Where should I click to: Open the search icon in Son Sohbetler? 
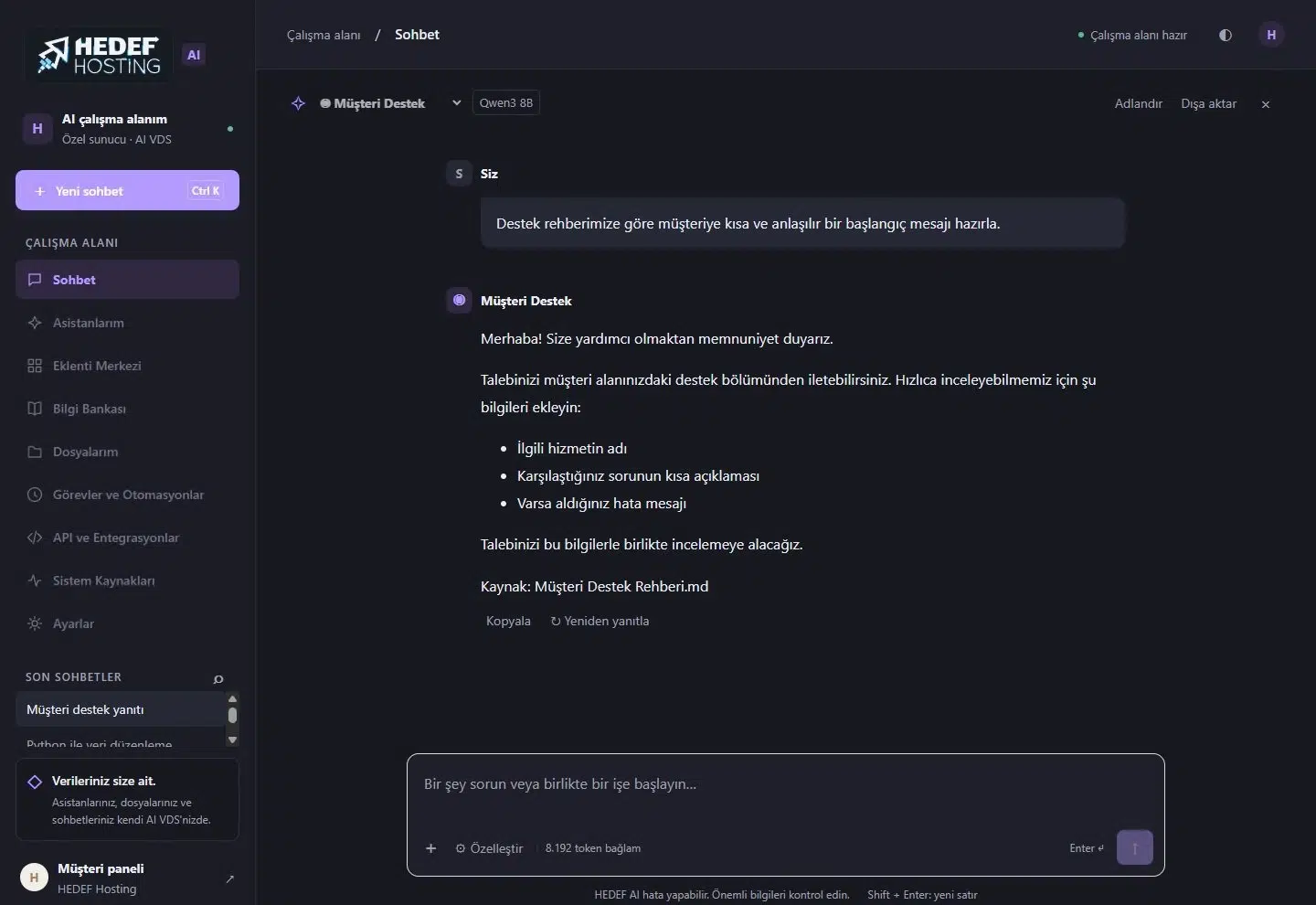tap(218, 678)
